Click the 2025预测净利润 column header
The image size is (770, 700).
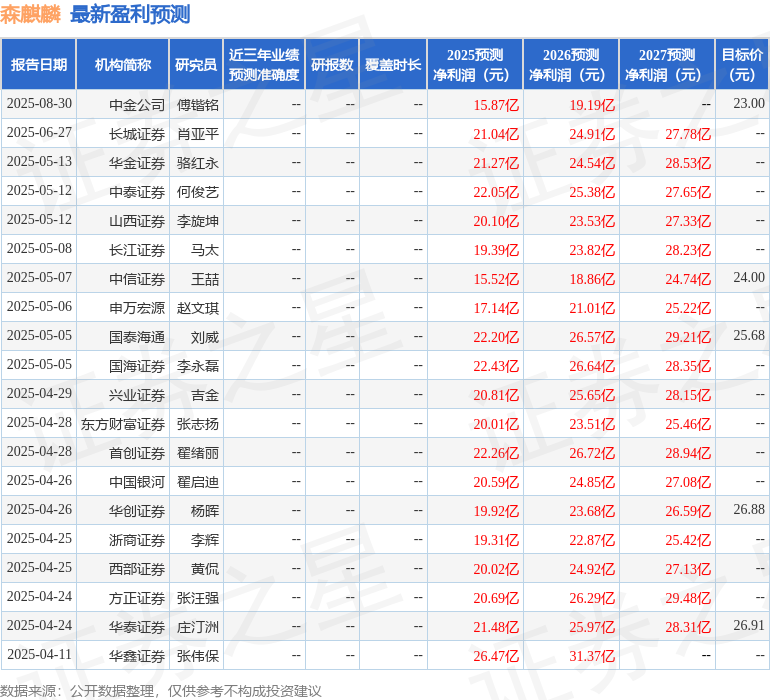click(x=475, y=64)
